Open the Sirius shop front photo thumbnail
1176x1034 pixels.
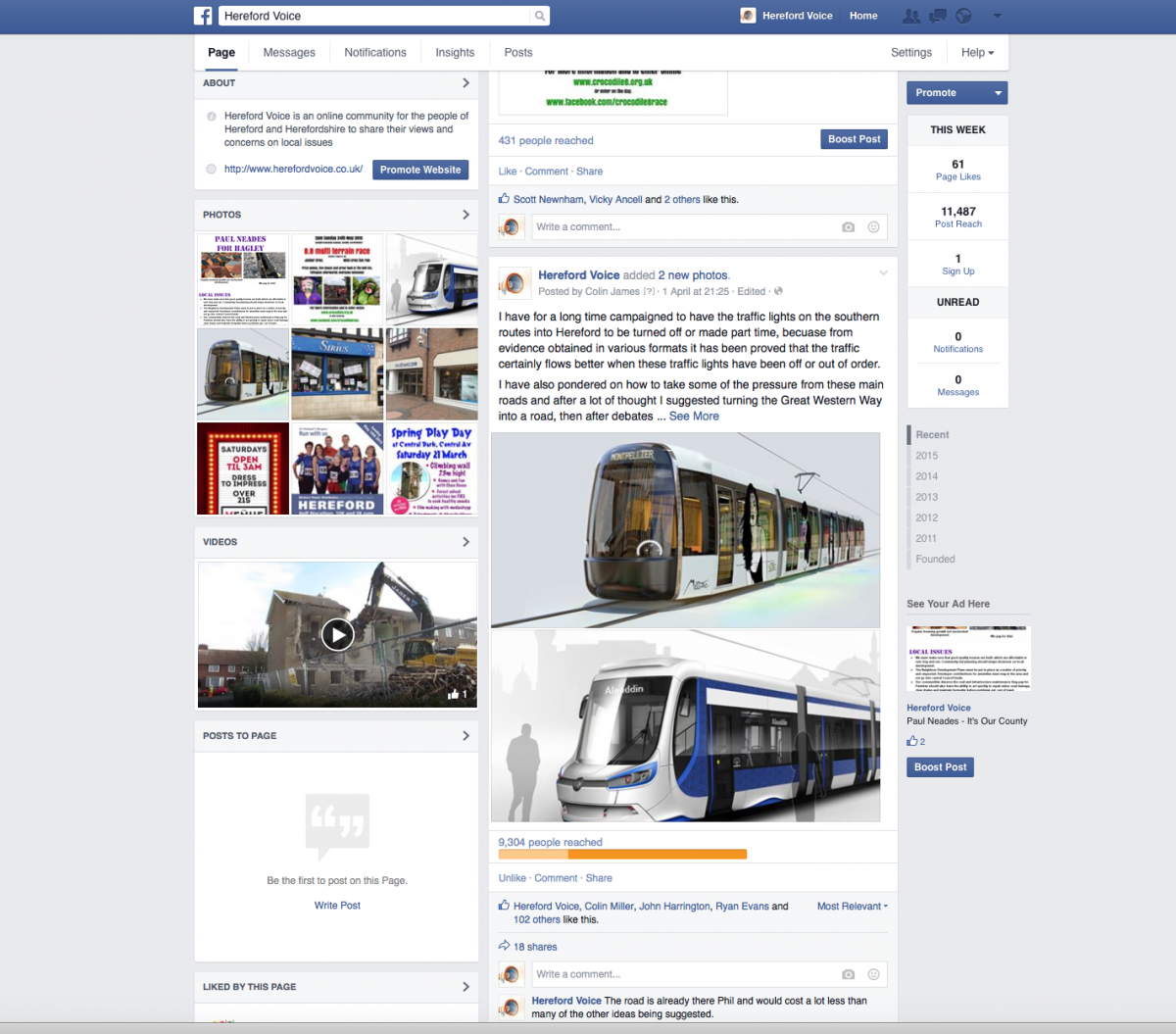[338, 374]
